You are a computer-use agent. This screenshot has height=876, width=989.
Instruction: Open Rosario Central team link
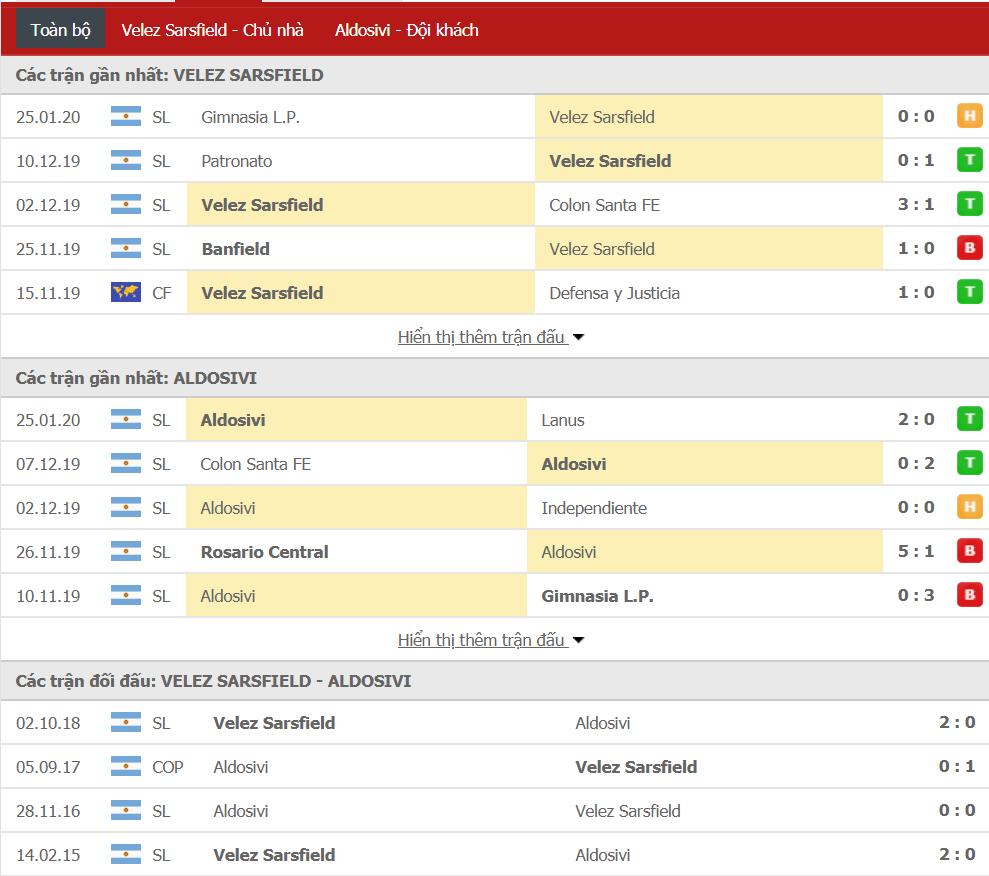point(264,552)
